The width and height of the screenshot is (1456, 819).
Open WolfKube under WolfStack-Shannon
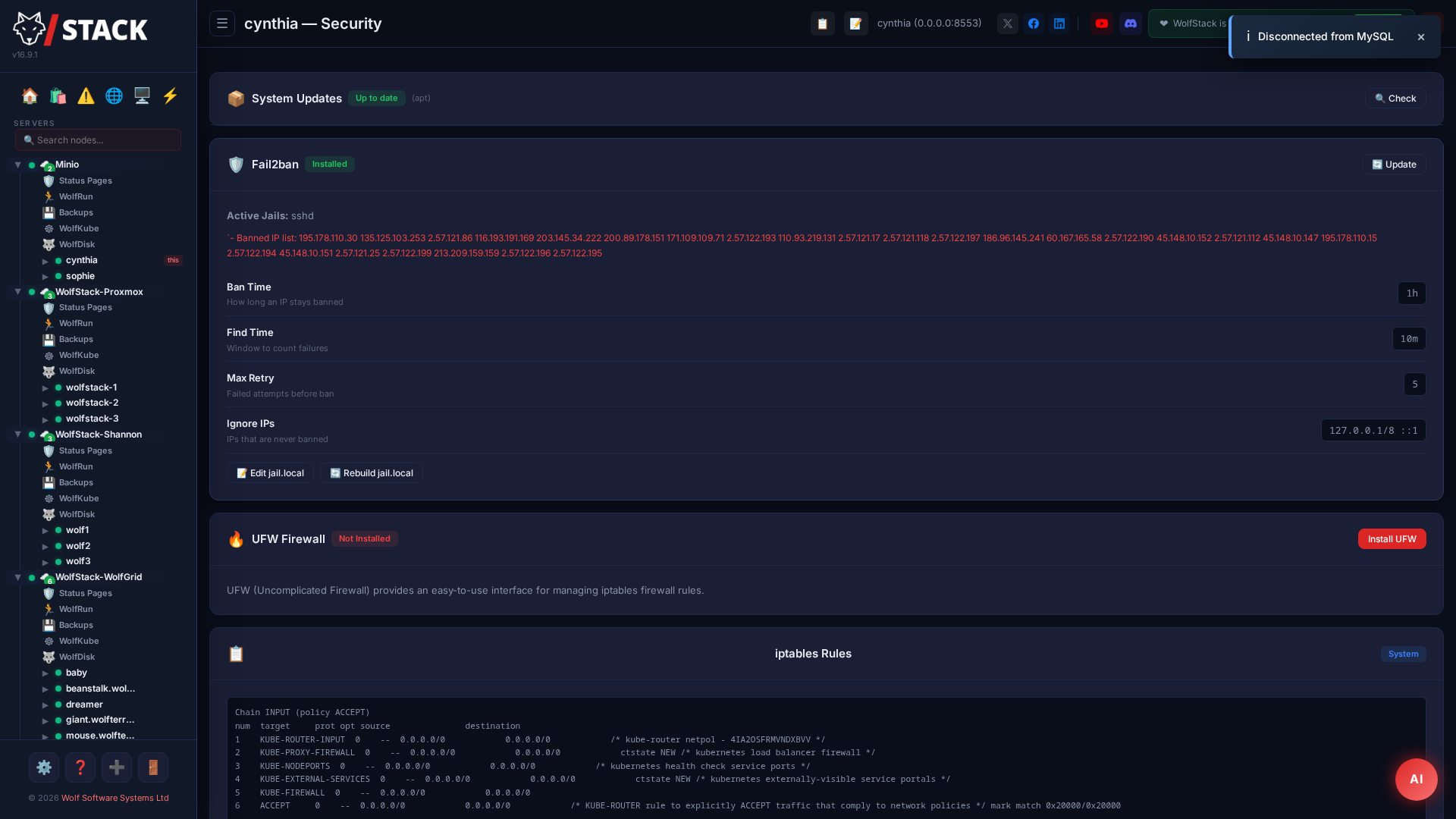pos(79,498)
